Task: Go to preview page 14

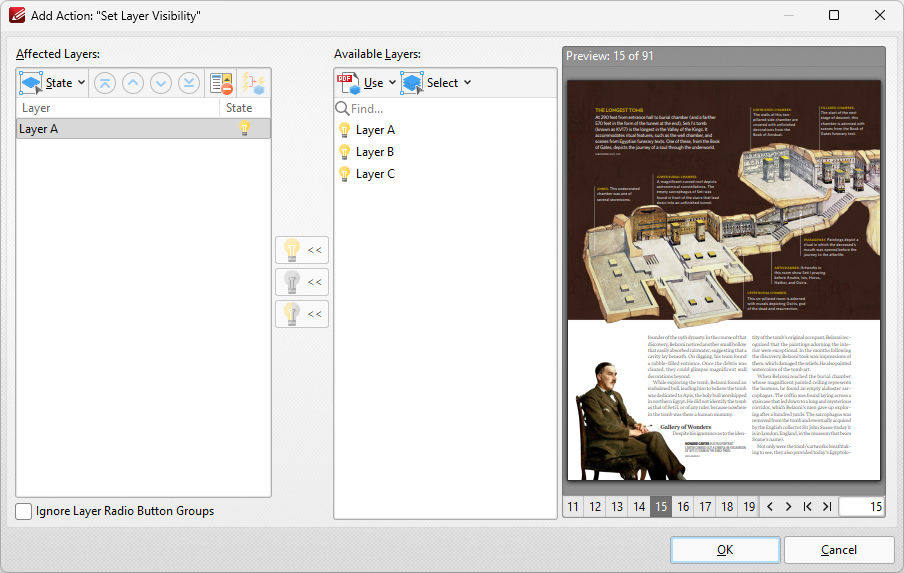Action: 639,507
